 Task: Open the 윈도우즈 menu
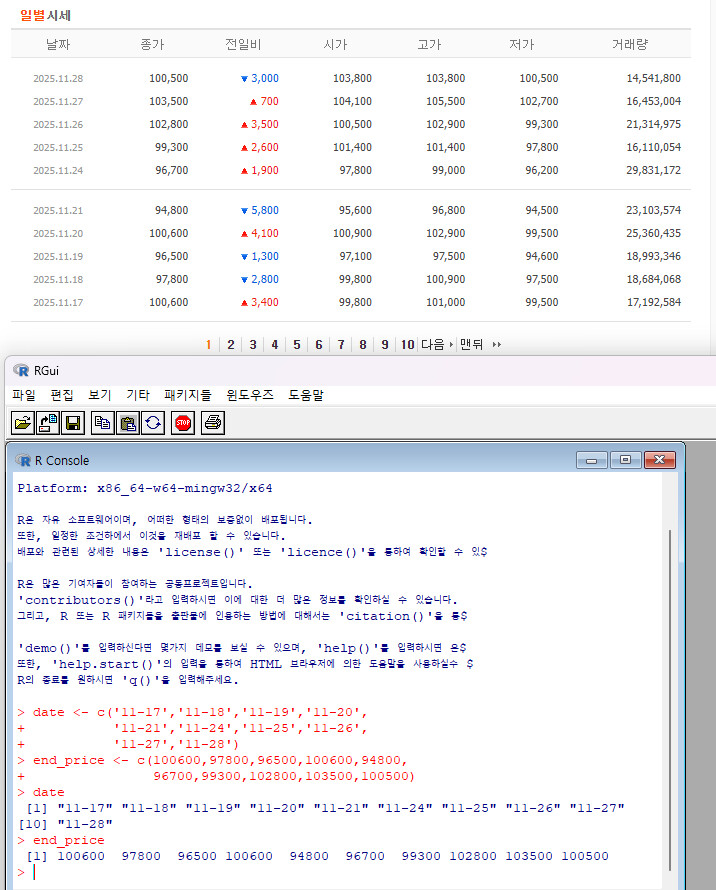pos(250,395)
